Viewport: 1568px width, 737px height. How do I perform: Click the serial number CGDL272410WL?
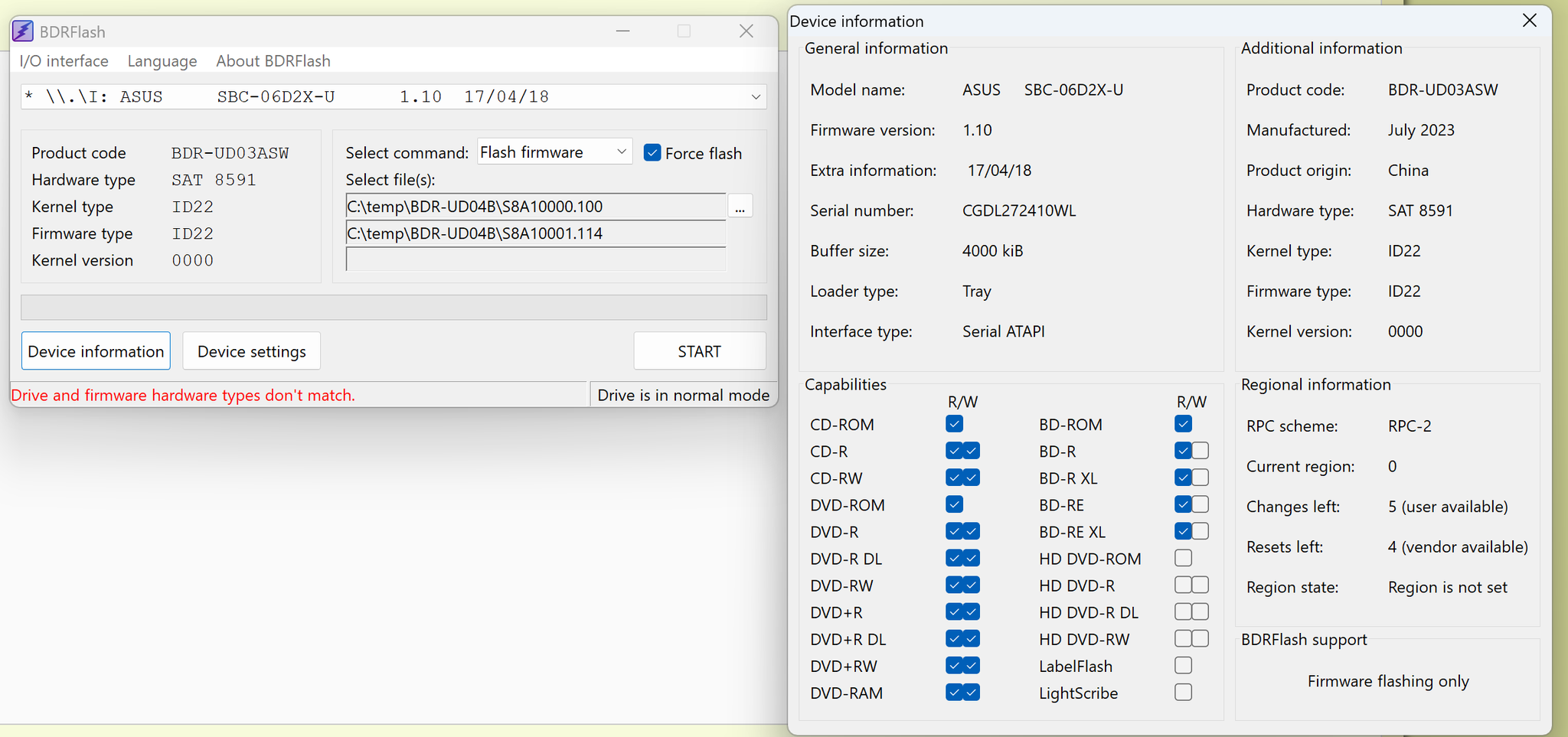point(1019,210)
